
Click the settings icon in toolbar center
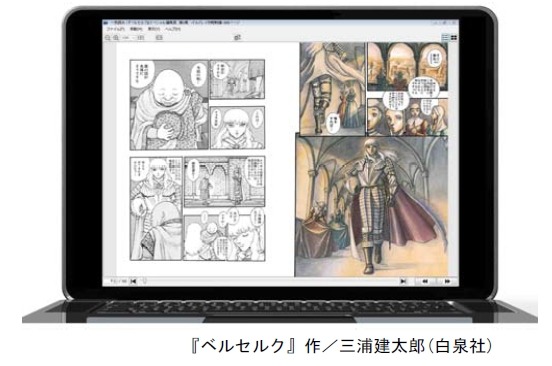coord(238,37)
